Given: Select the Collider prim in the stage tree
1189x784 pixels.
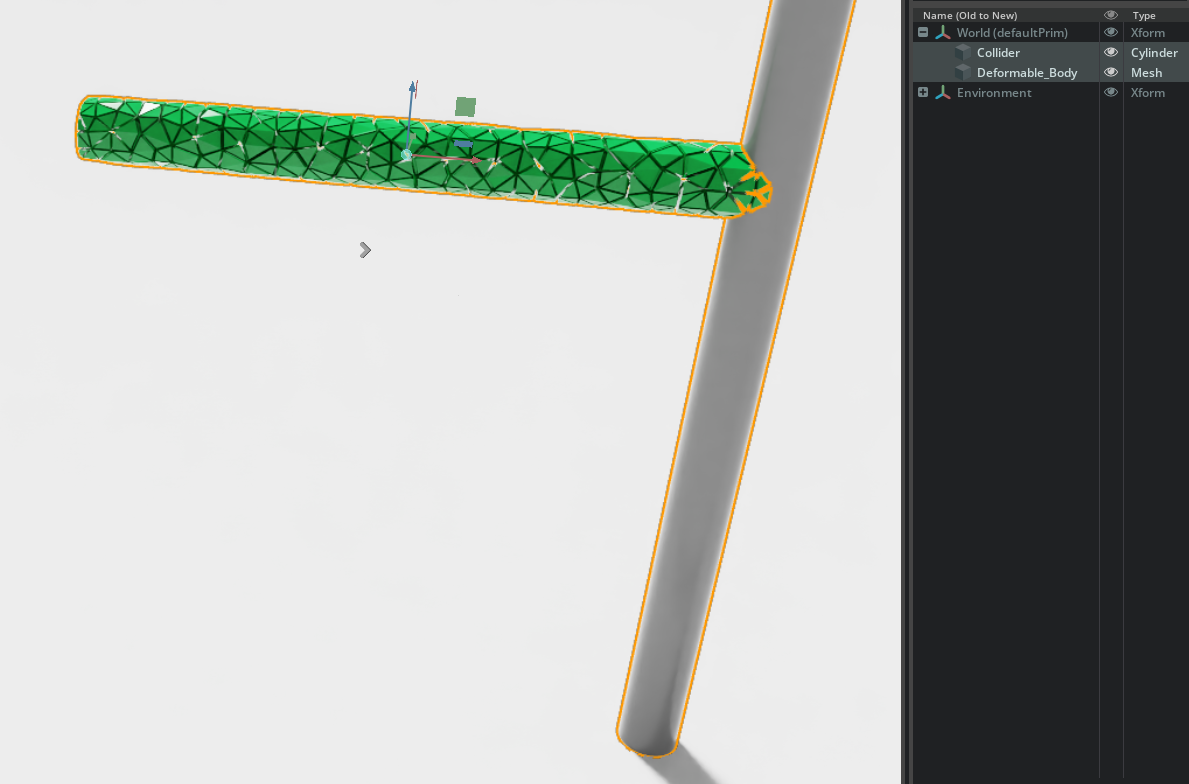Looking at the screenshot, I should (x=998, y=52).
